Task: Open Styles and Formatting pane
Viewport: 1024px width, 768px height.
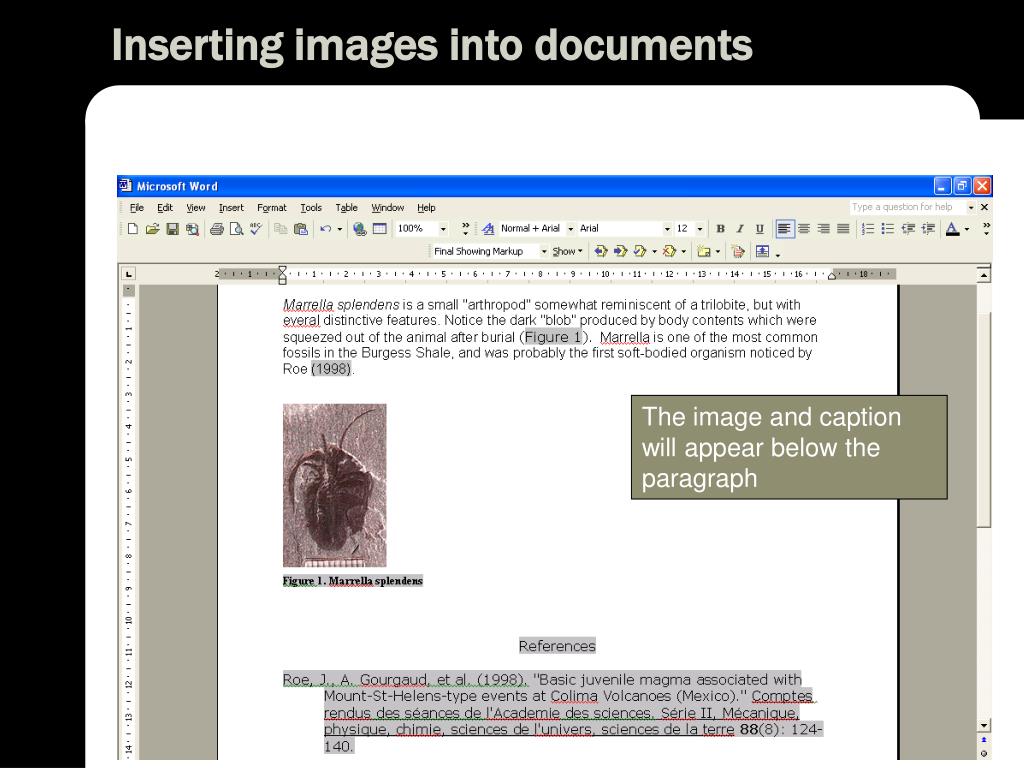Action: (488, 229)
